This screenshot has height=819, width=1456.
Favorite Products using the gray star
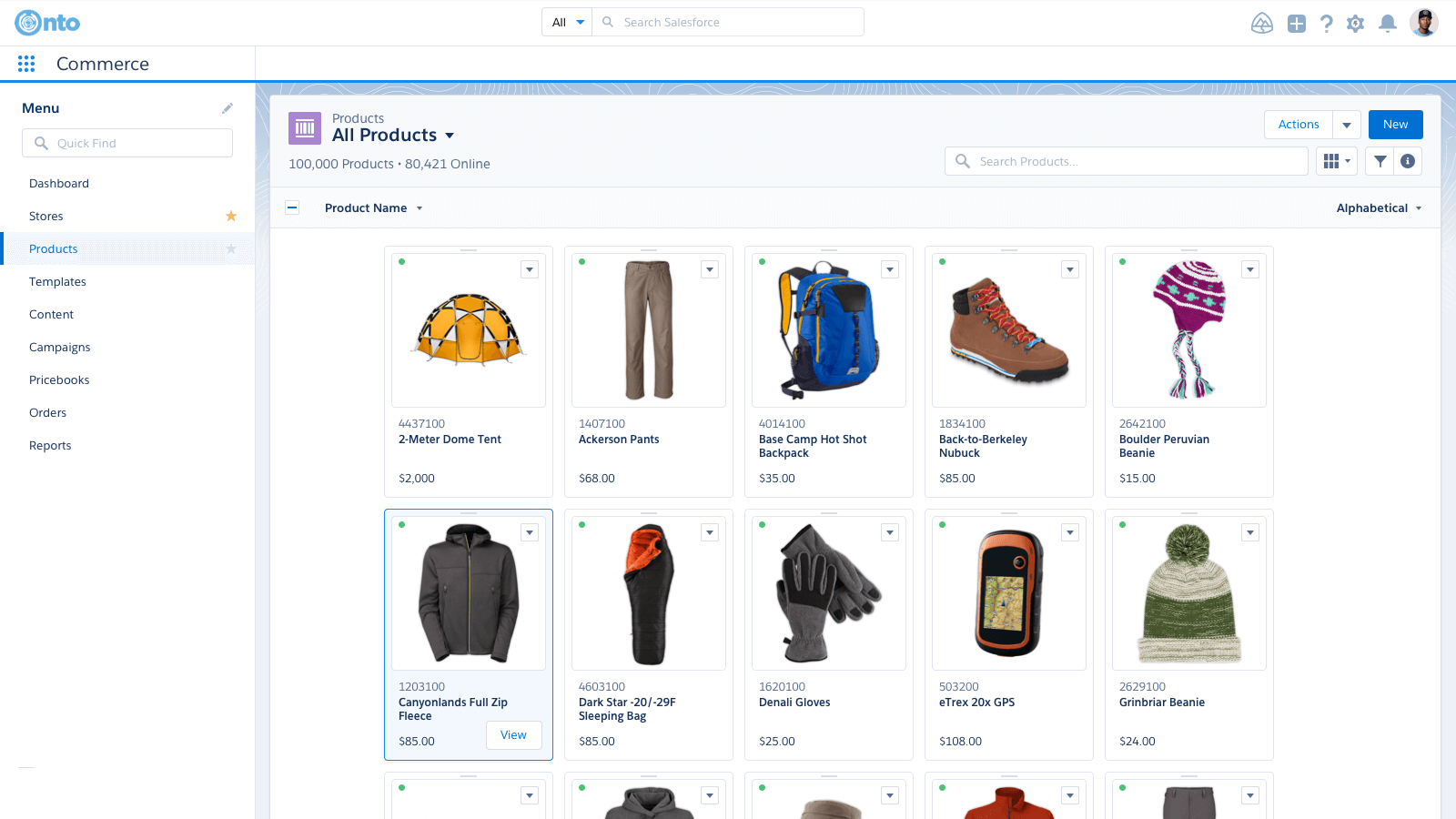[231, 248]
